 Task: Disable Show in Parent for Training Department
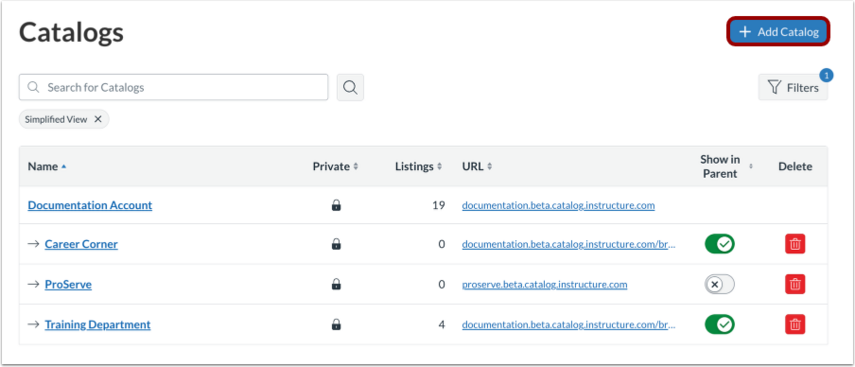click(x=719, y=324)
